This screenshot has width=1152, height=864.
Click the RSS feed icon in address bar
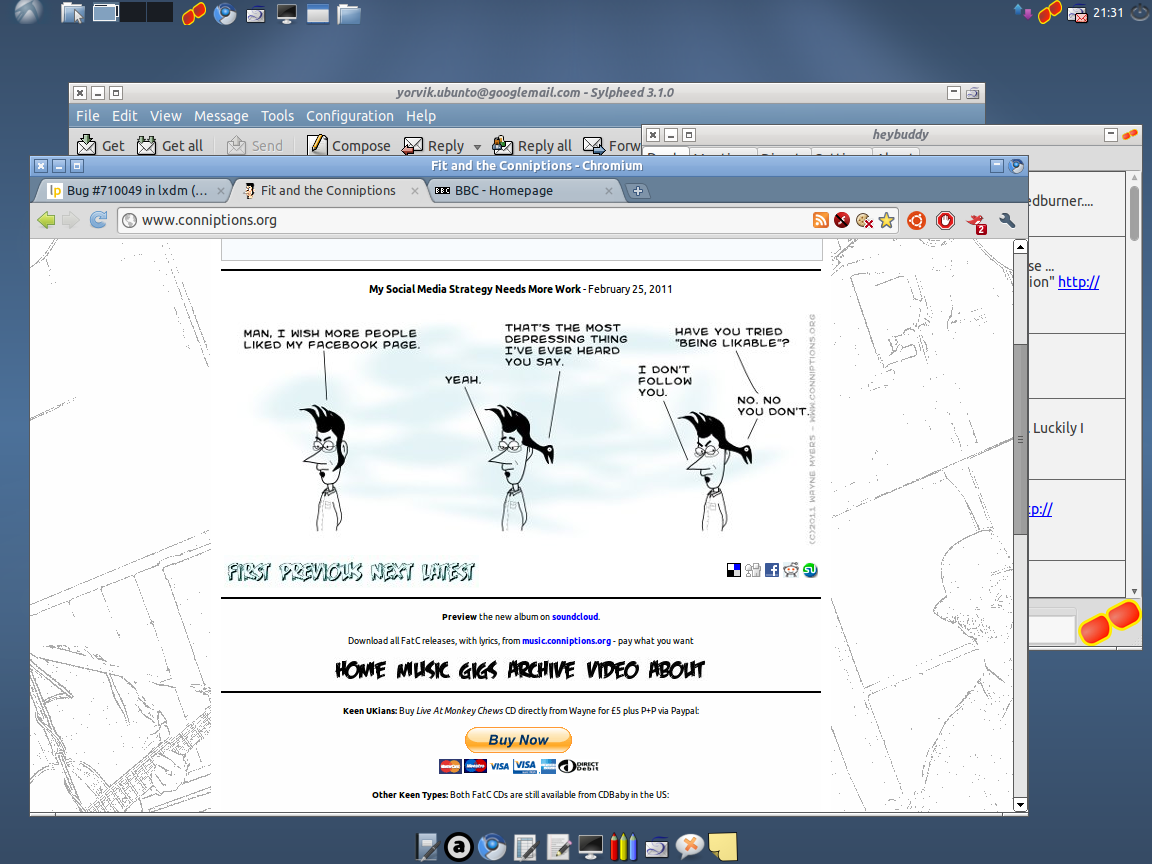(821, 220)
